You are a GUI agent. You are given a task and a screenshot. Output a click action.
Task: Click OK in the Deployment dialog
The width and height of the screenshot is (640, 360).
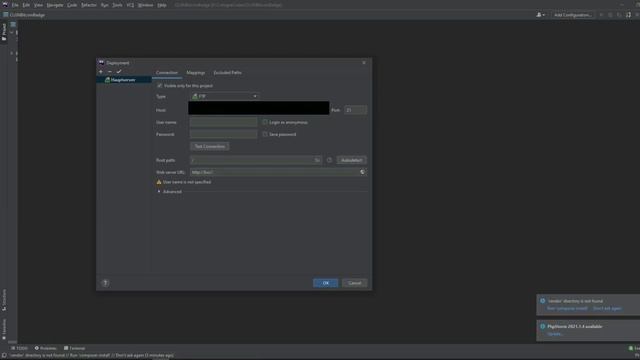[x=326, y=283]
